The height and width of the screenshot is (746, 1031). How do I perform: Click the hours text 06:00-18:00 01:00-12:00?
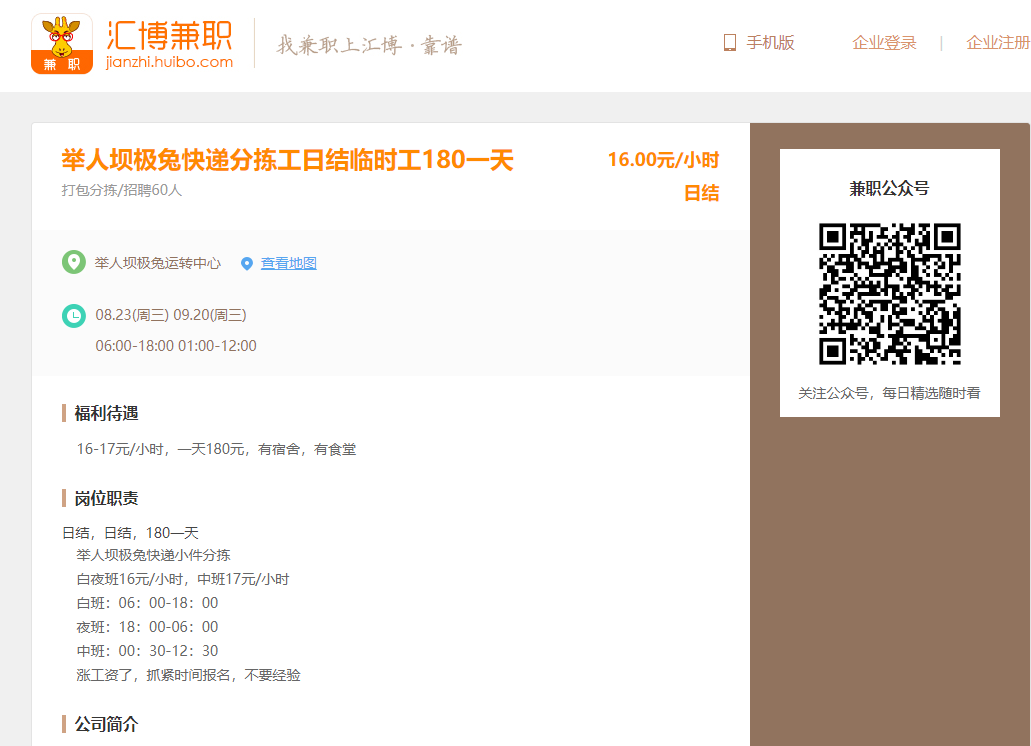click(176, 346)
